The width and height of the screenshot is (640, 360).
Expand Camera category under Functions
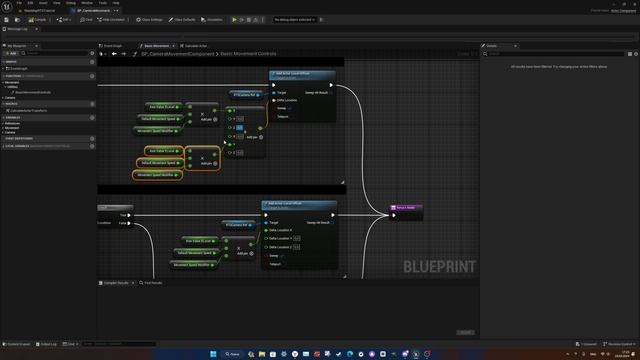point(3,98)
